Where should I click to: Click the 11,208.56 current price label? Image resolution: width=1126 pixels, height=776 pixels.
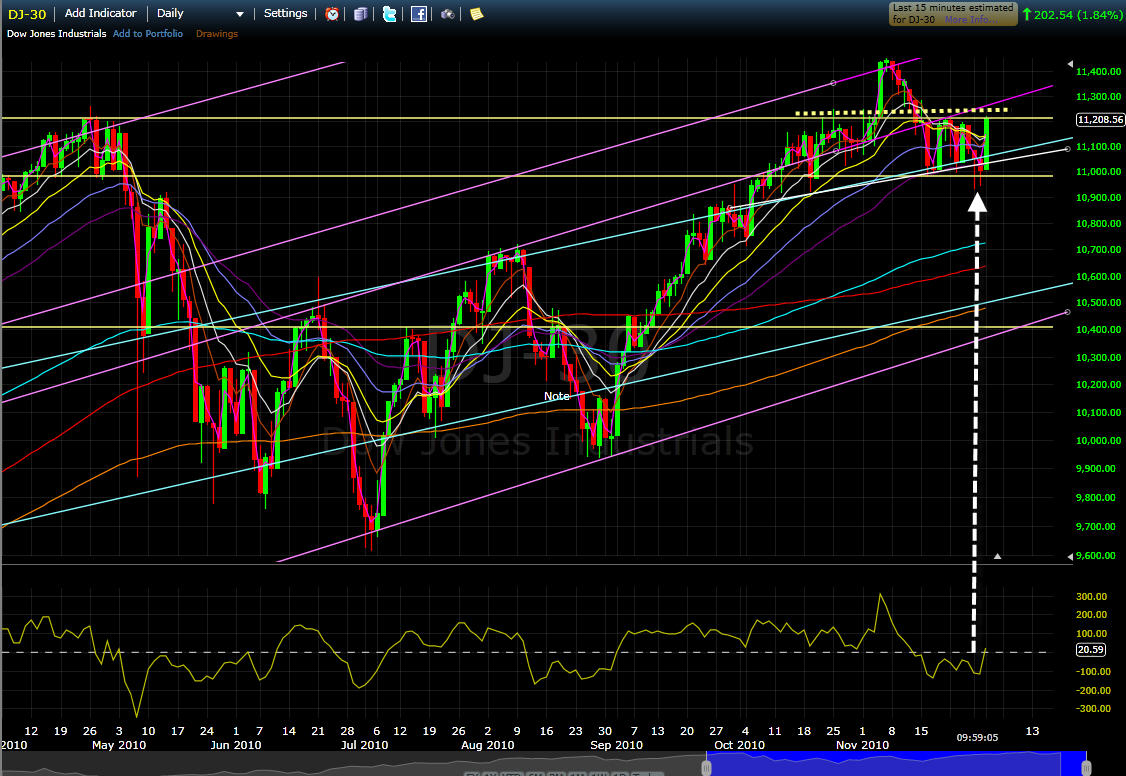(1100, 120)
